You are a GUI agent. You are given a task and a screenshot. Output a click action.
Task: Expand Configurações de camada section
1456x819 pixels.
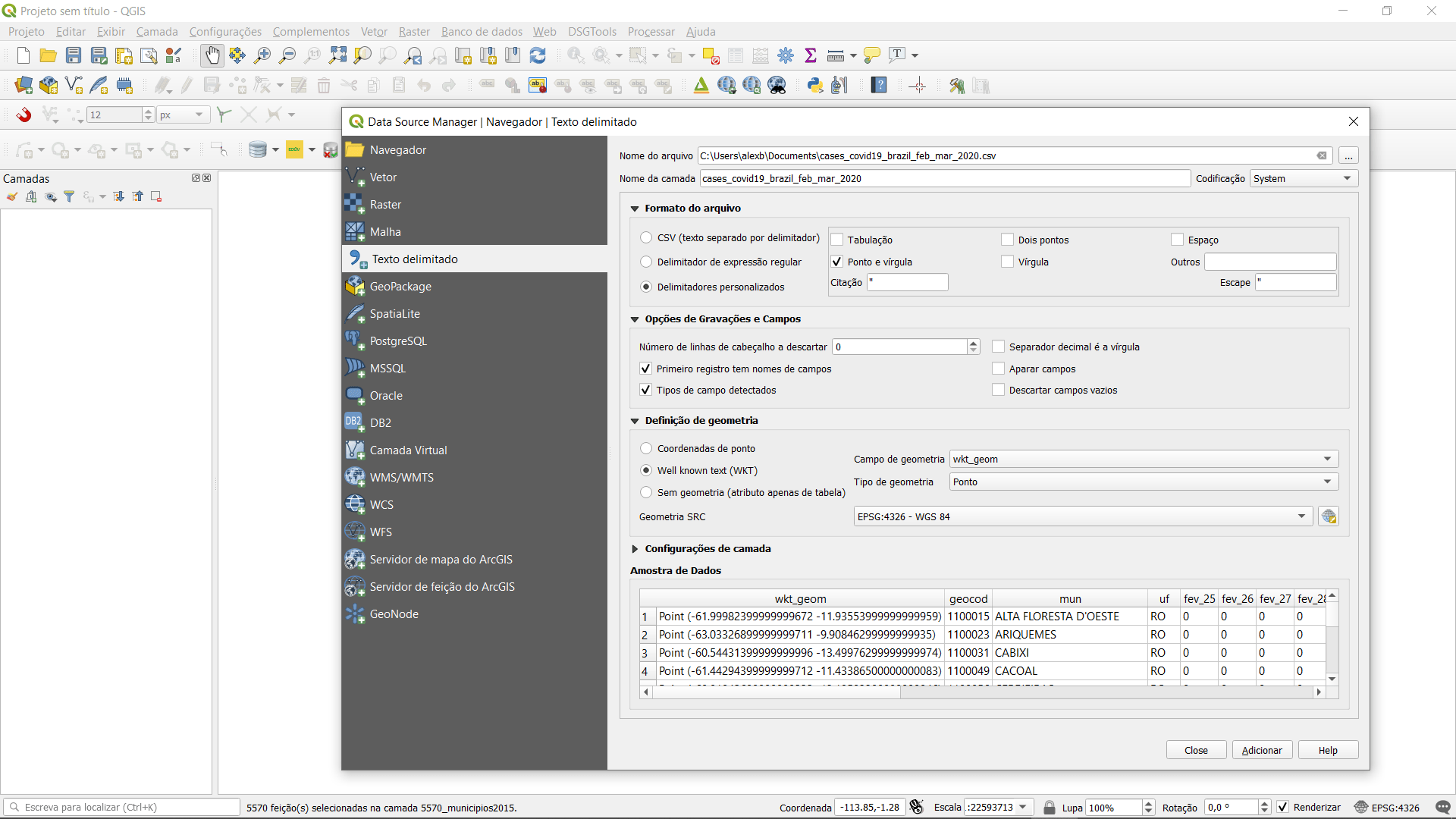click(635, 549)
